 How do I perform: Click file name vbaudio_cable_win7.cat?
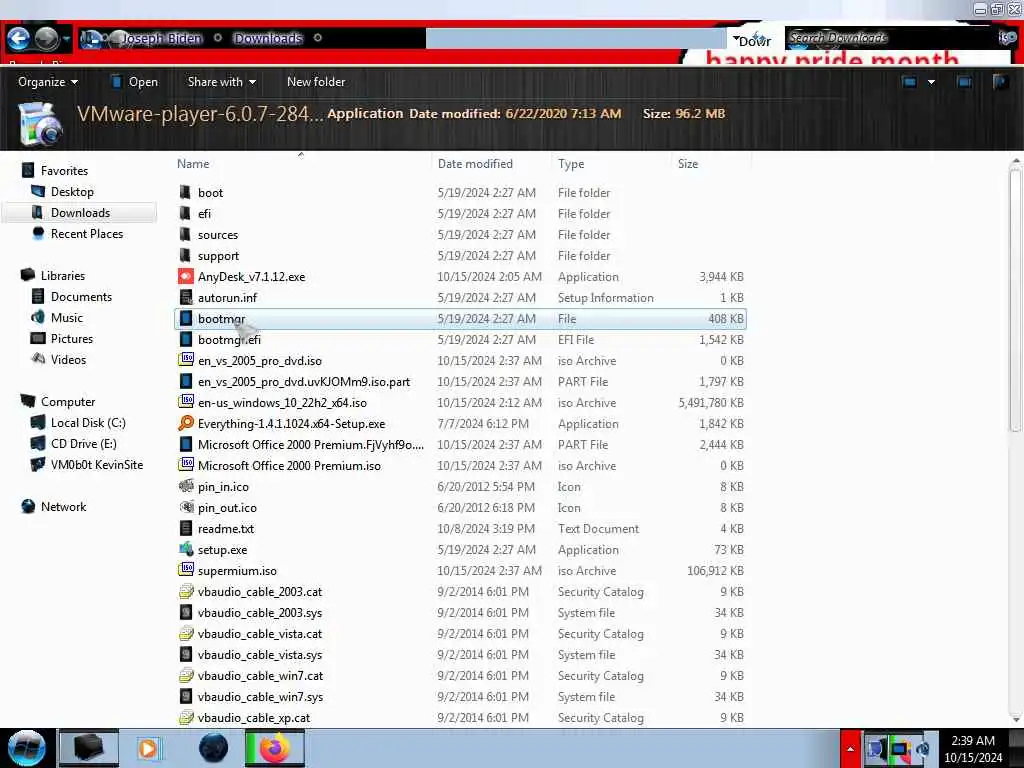(261, 675)
